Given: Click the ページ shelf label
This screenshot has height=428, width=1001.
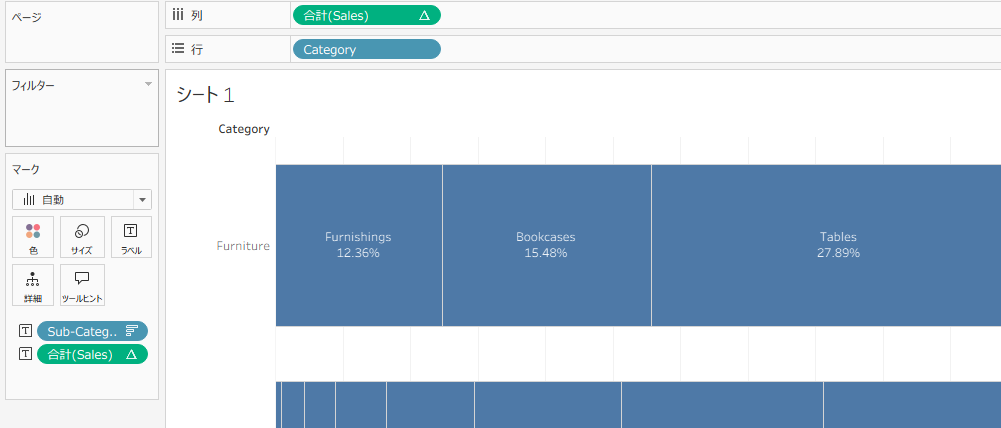Looking at the screenshot, I should pyautogui.click(x=27, y=17).
